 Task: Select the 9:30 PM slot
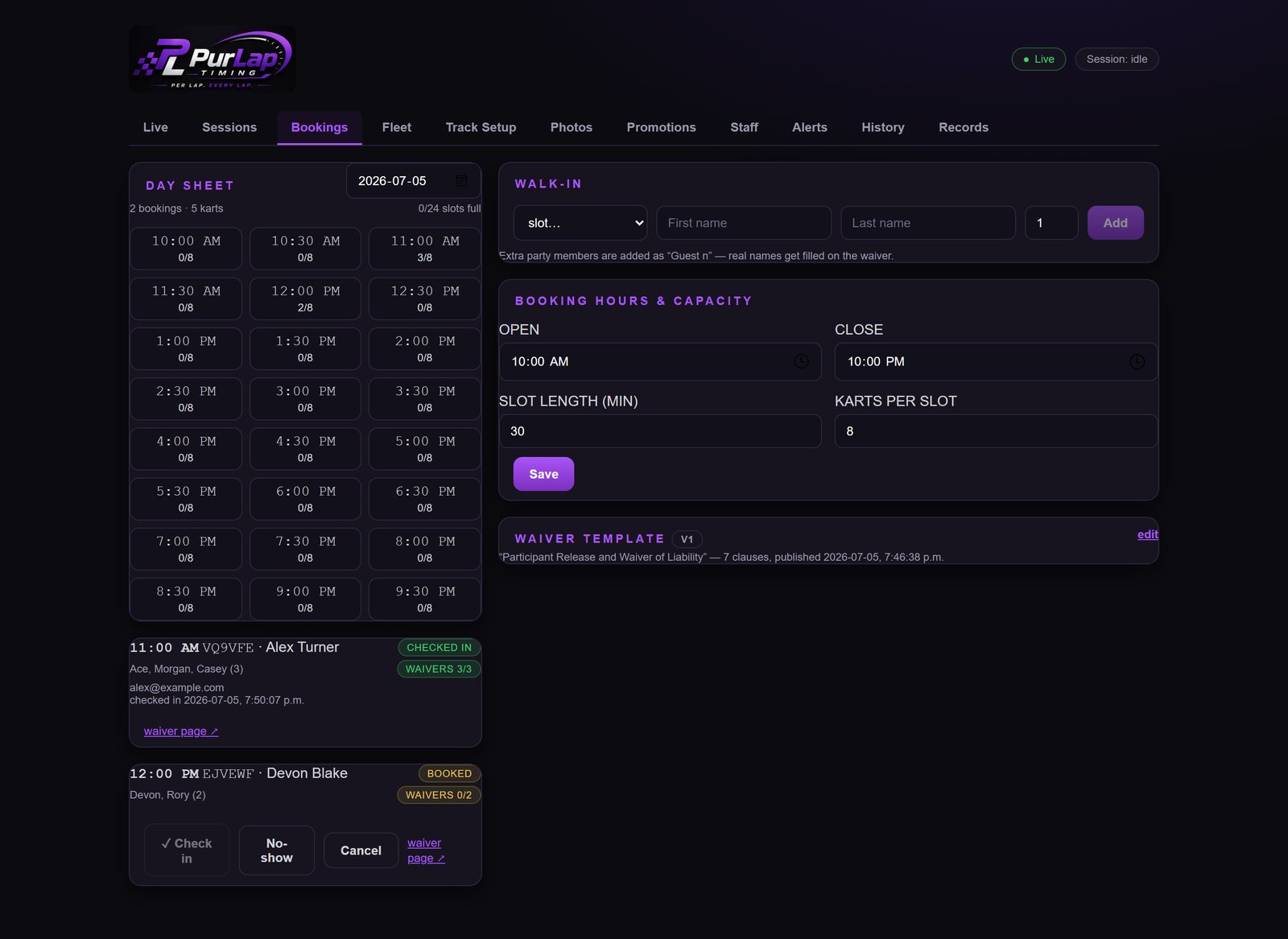click(425, 599)
